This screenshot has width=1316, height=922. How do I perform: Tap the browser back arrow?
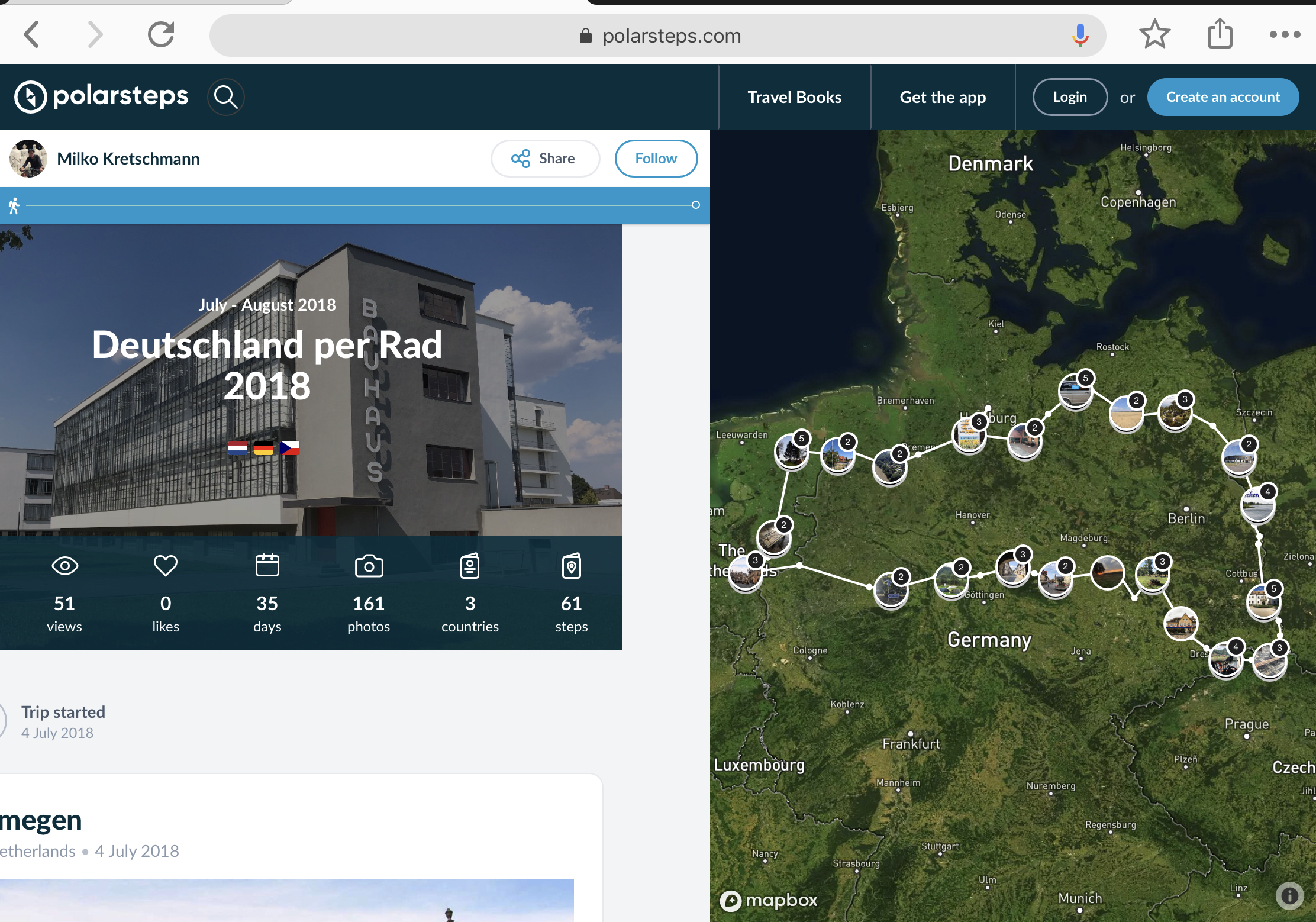33,35
